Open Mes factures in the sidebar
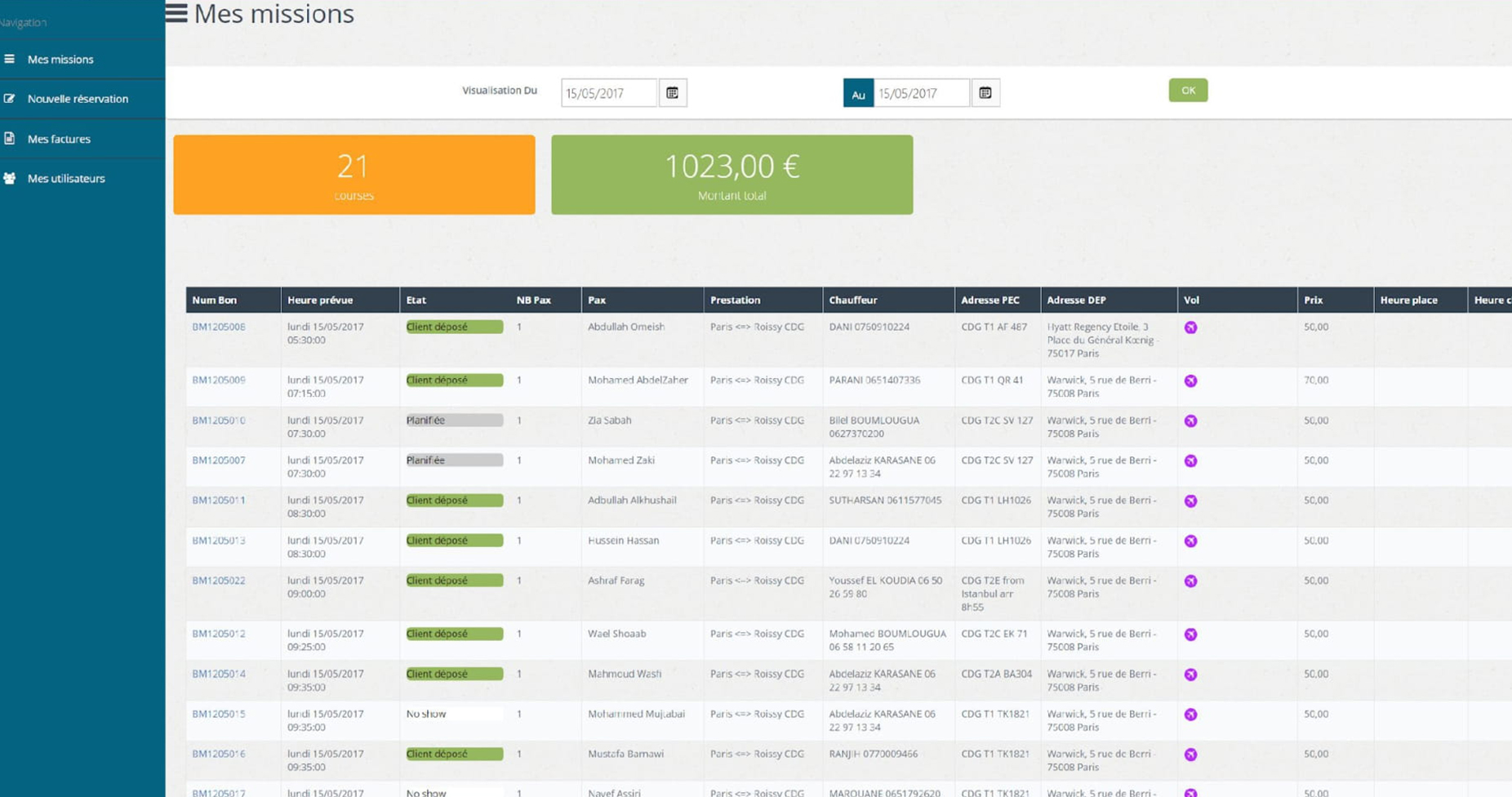Screen dimensions: 1512x797 coord(59,139)
